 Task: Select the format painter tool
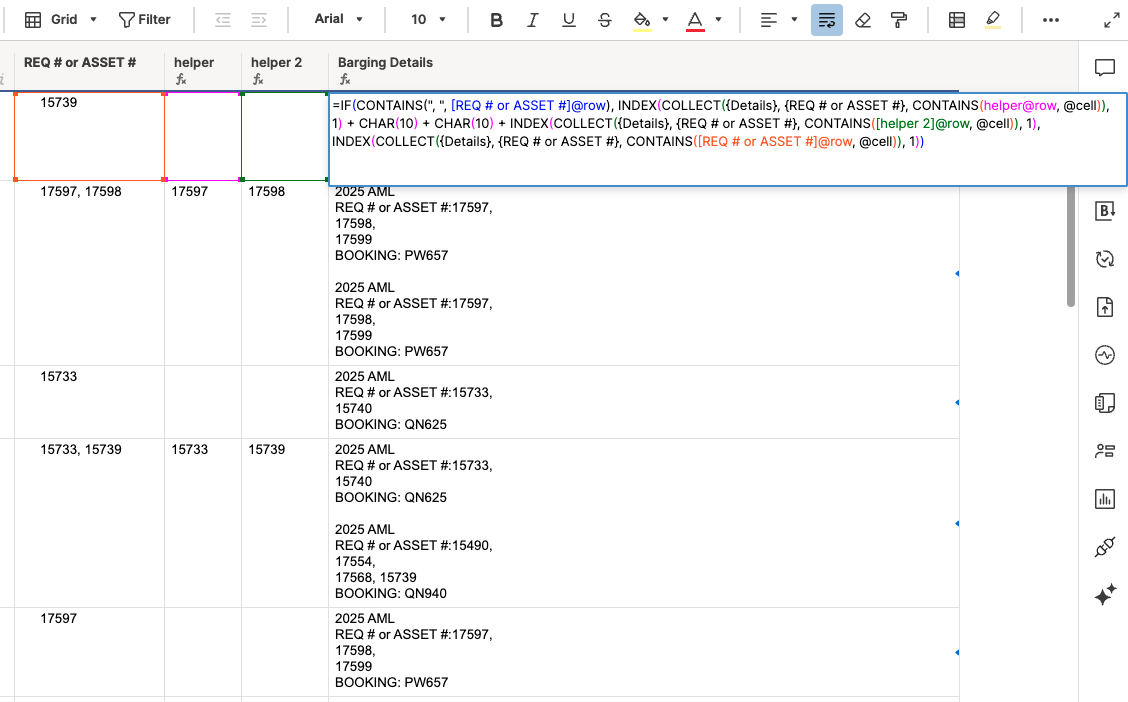point(899,20)
